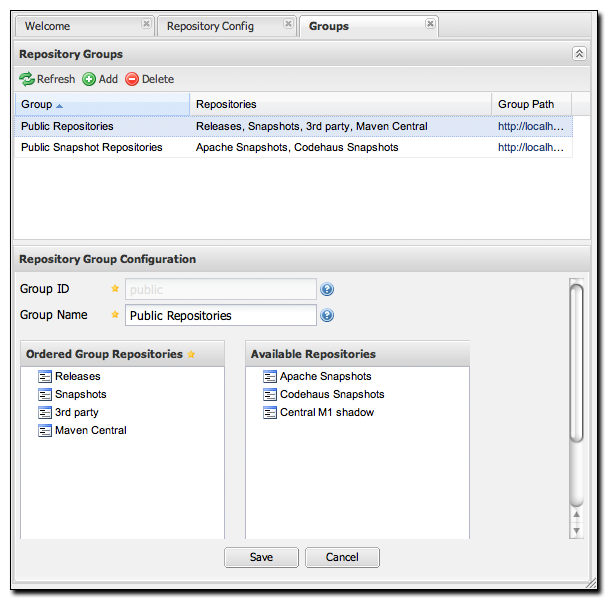The image size is (608, 600).
Task: Select the Apache Snapshots repository icon
Action: click(x=270, y=377)
